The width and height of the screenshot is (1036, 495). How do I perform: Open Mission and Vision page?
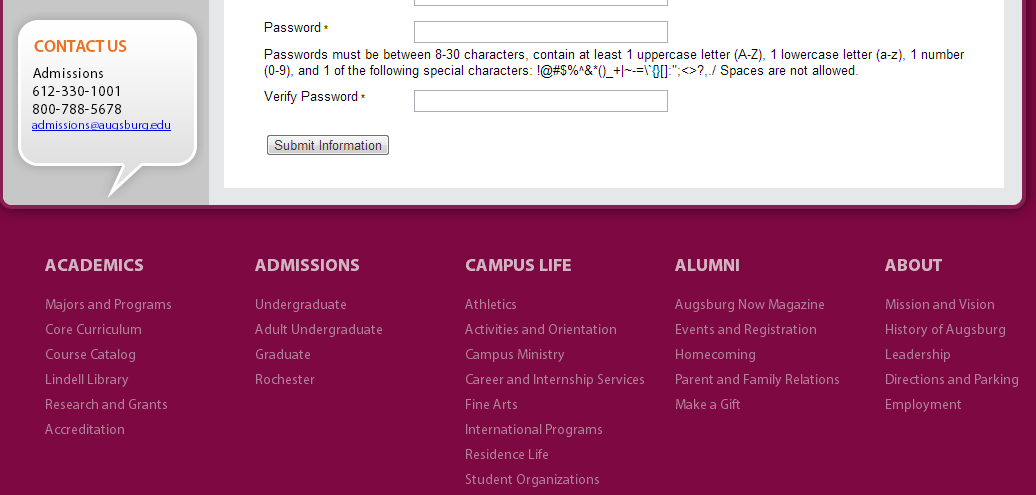[939, 304]
